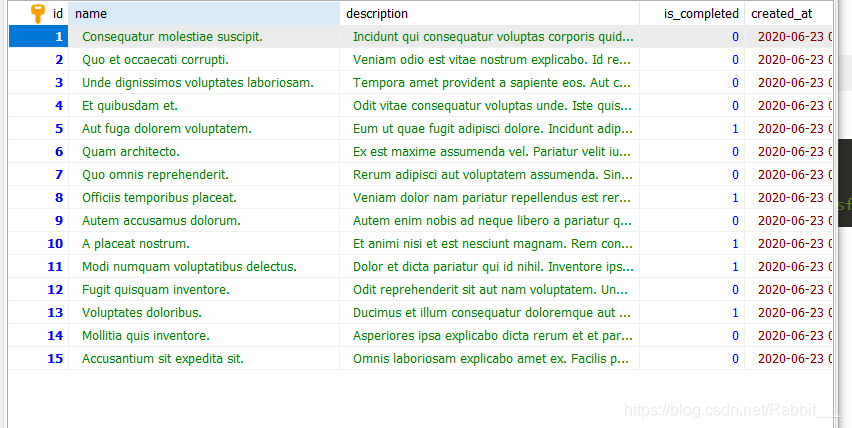Viewport: 852px width, 428px height.
Task: Select name 'Modi numquam voluptatibus delectus.'
Action: point(190,266)
